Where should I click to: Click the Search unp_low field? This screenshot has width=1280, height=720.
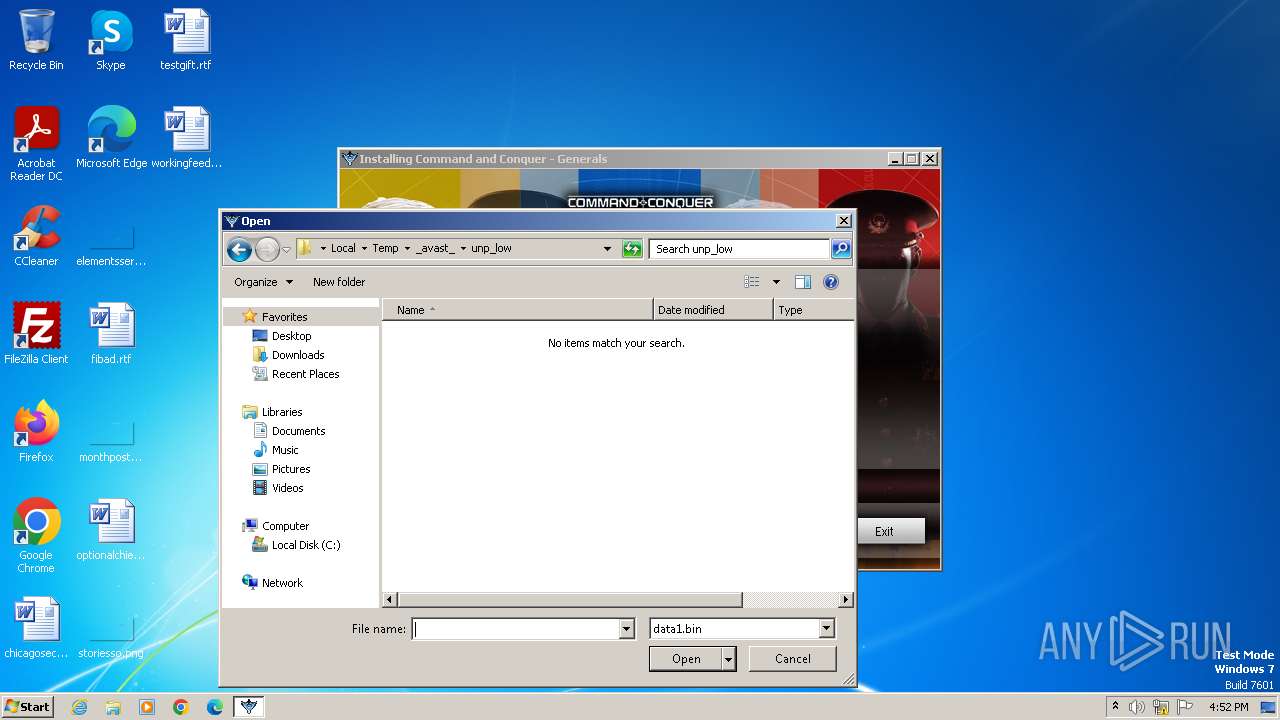(739, 249)
